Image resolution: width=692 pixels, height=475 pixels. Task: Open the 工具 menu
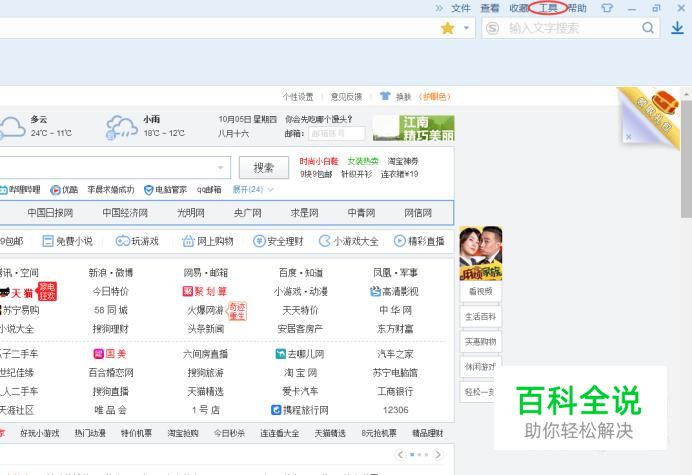pos(548,8)
